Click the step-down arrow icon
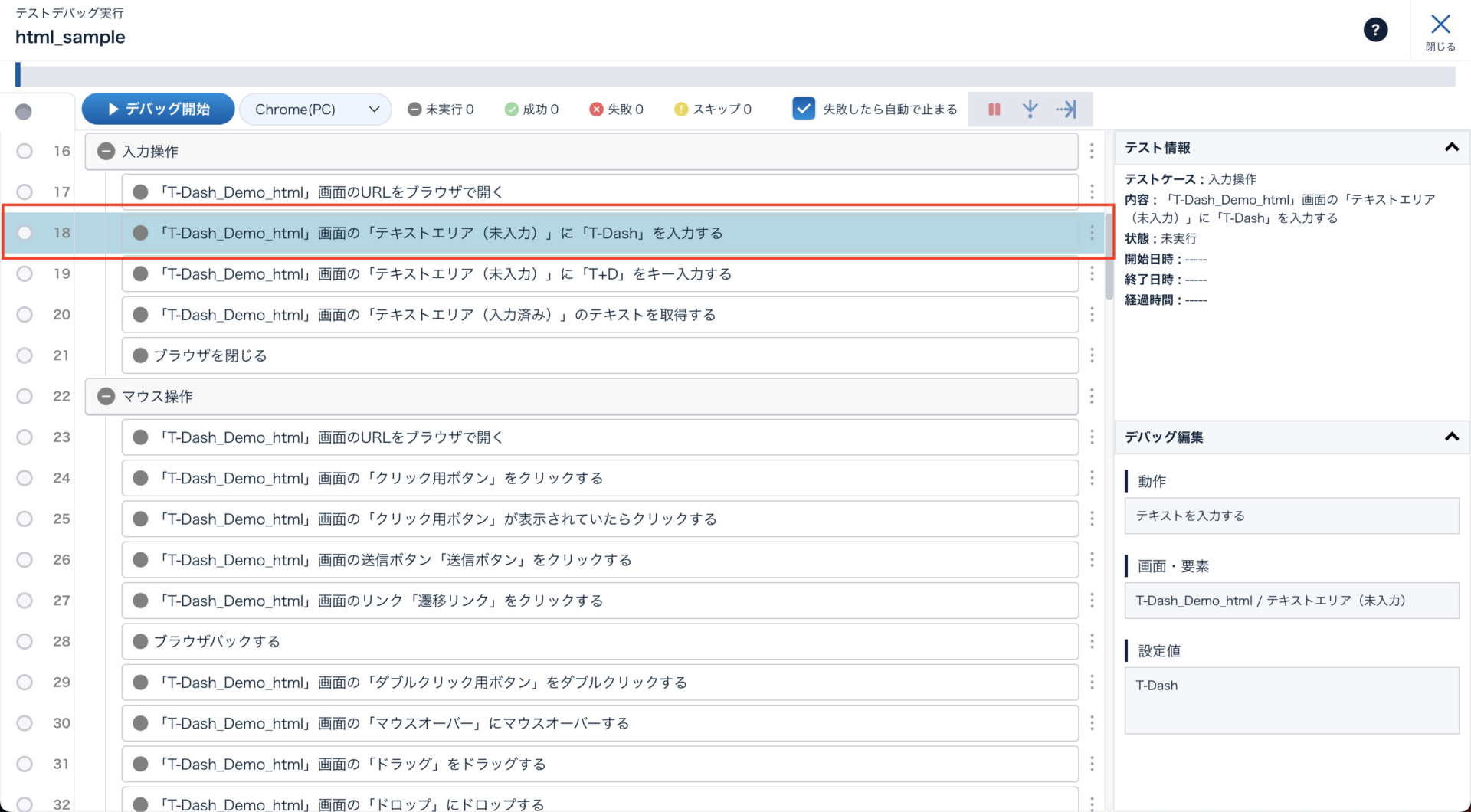The width and height of the screenshot is (1471, 812). 1030,110
